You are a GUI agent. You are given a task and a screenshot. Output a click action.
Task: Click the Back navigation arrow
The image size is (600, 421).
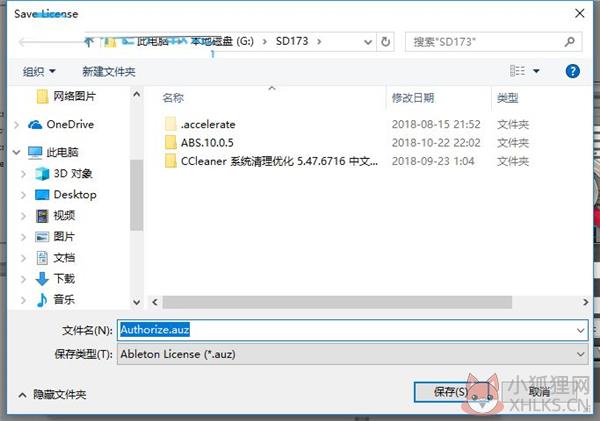24,42
